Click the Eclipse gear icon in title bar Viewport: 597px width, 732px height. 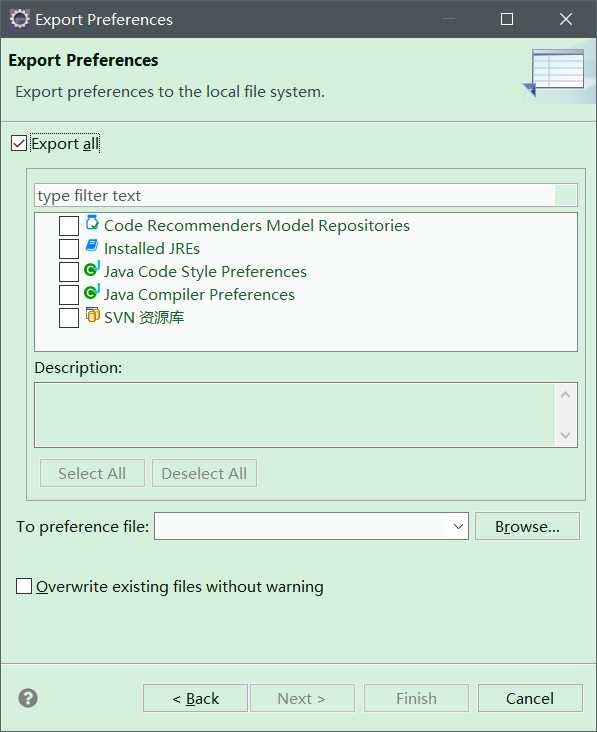[x=19, y=19]
